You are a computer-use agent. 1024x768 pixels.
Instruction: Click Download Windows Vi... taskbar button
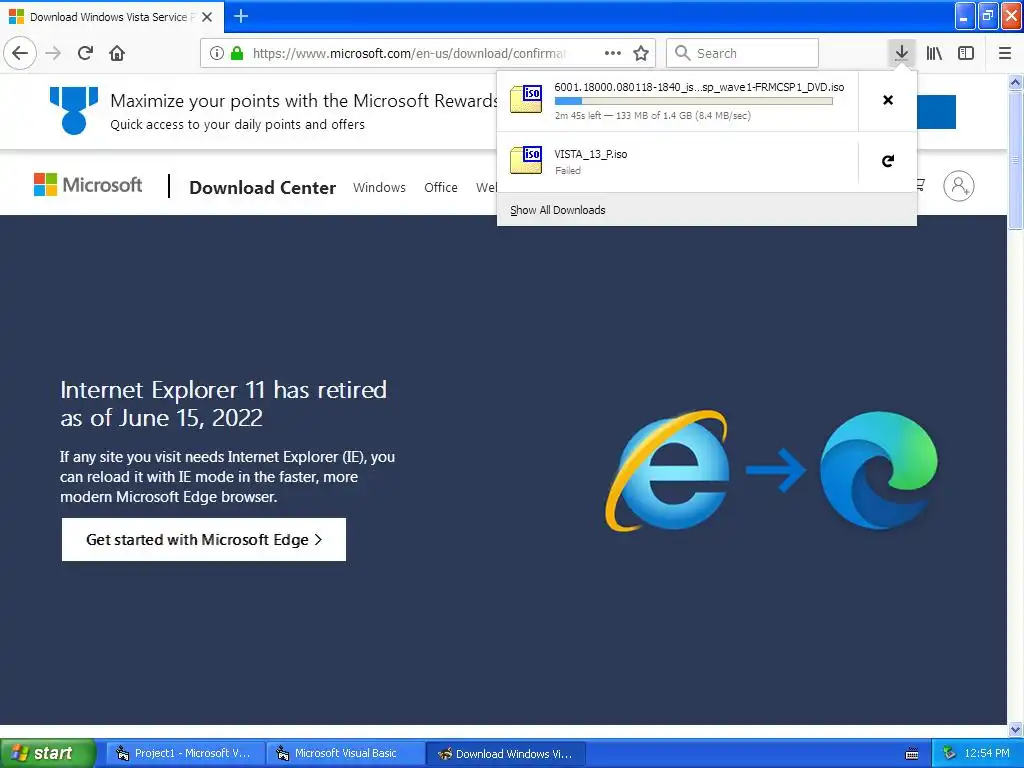point(505,753)
